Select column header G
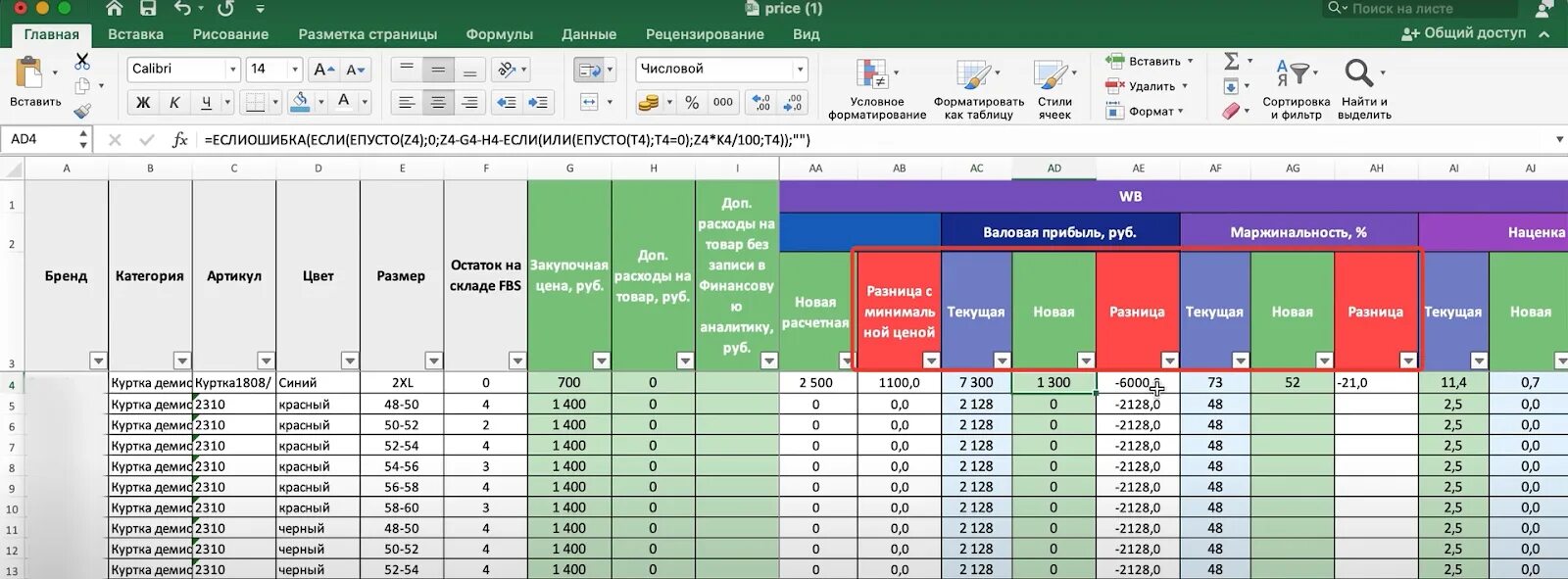1568x579 pixels. 569,169
